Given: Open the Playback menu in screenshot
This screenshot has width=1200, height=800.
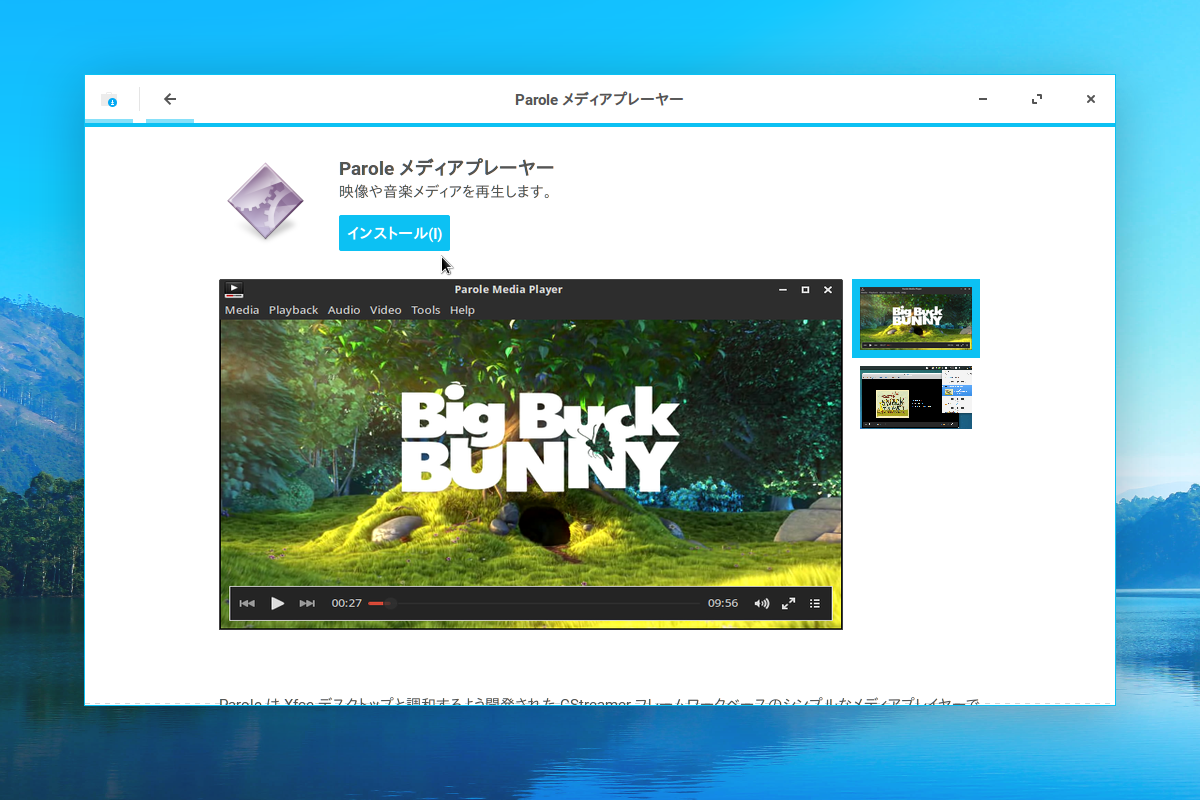Looking at the screenshot, I should 293,310.
